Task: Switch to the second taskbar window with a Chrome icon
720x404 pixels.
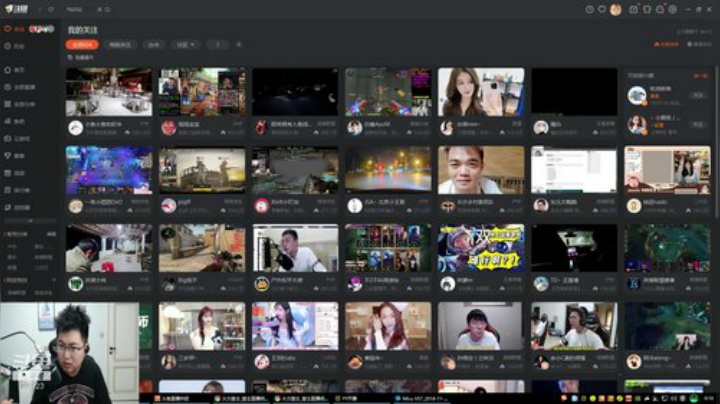Action: click(241, 398)
